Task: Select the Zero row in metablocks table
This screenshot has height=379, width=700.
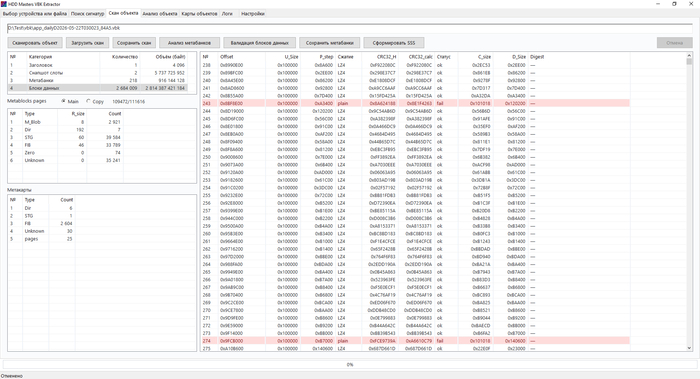Action: point(66,153)
